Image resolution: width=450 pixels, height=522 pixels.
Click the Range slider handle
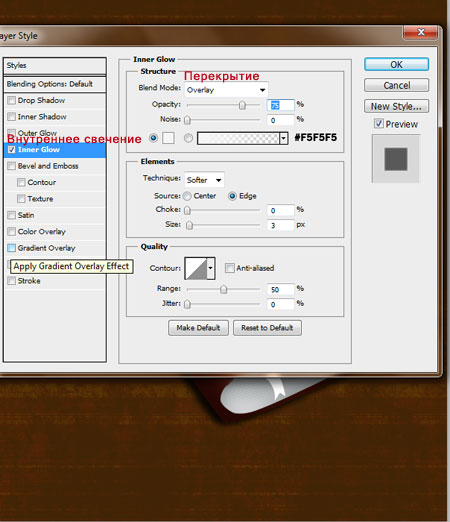[x=224, y=289]
